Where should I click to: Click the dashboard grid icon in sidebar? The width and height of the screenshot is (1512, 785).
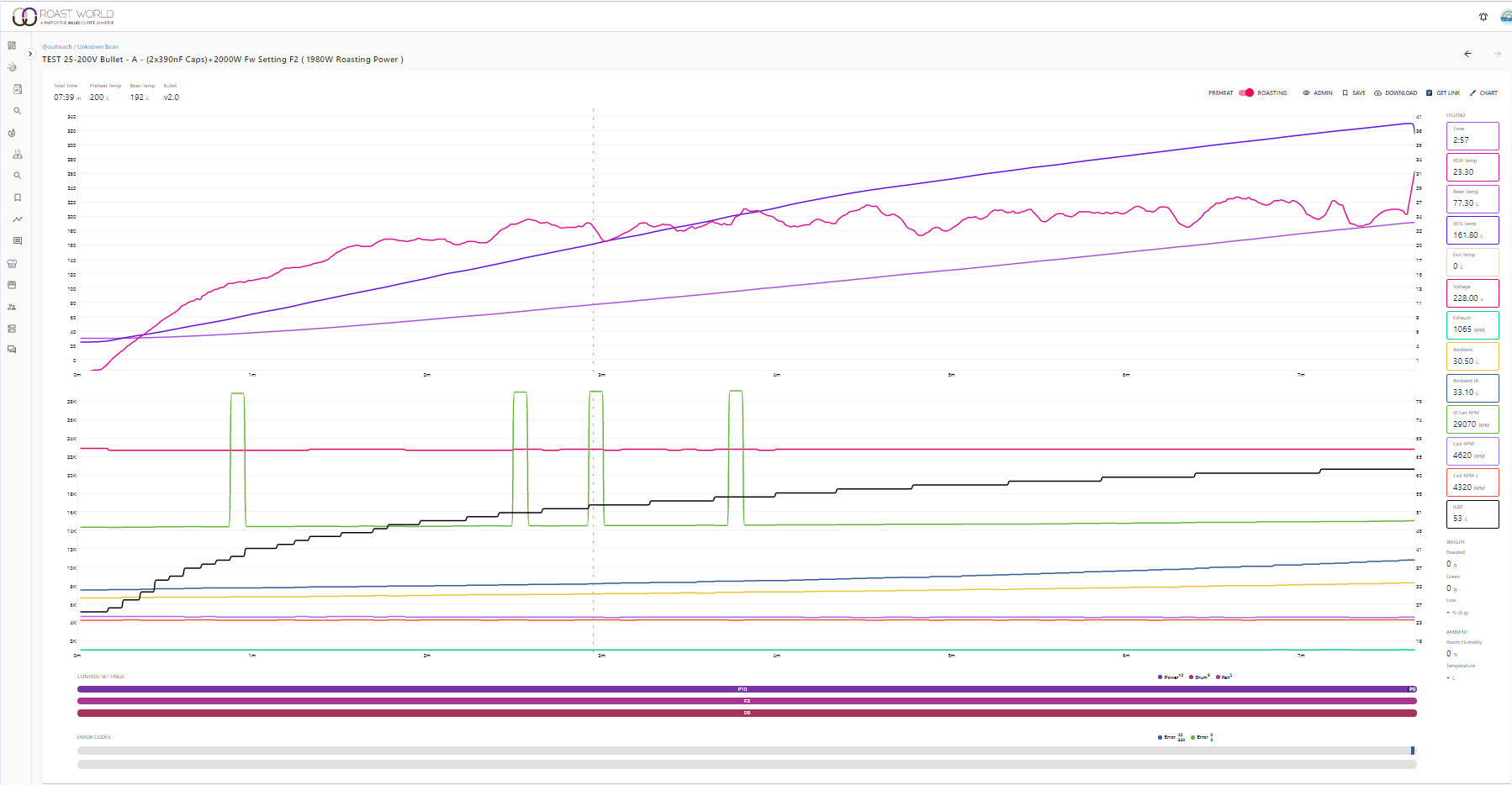12,45
